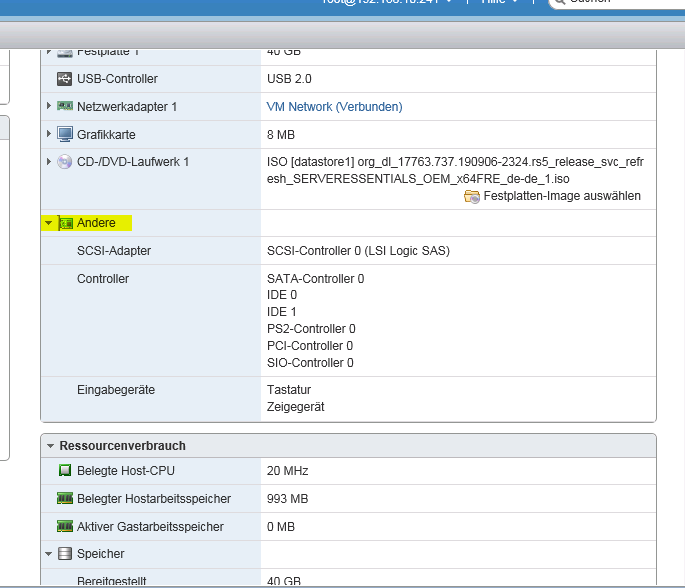Collapse the Andere section
This screenshot has width=685, height=588.
tap(48, 223)
